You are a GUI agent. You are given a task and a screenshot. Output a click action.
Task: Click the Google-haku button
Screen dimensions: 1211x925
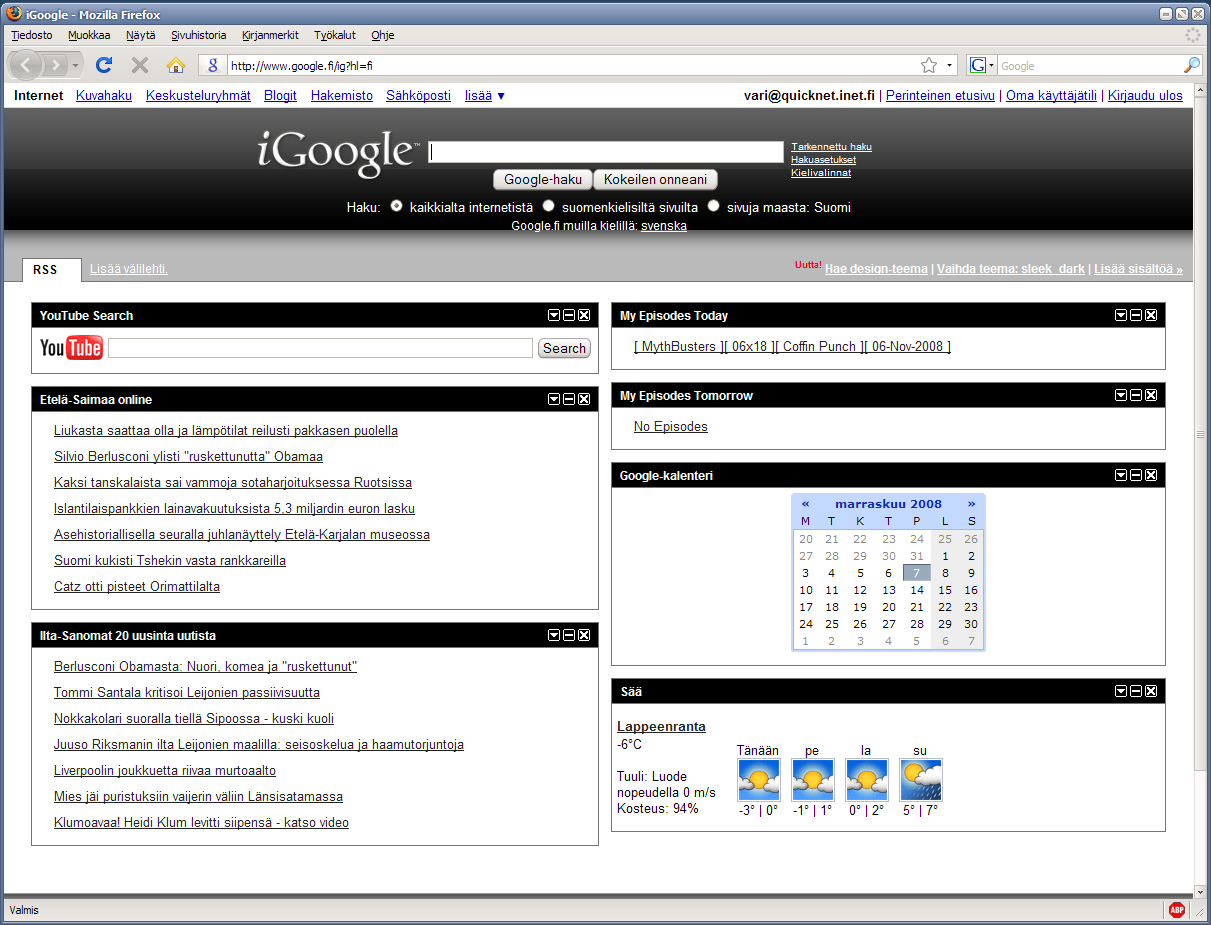point(543,180)
